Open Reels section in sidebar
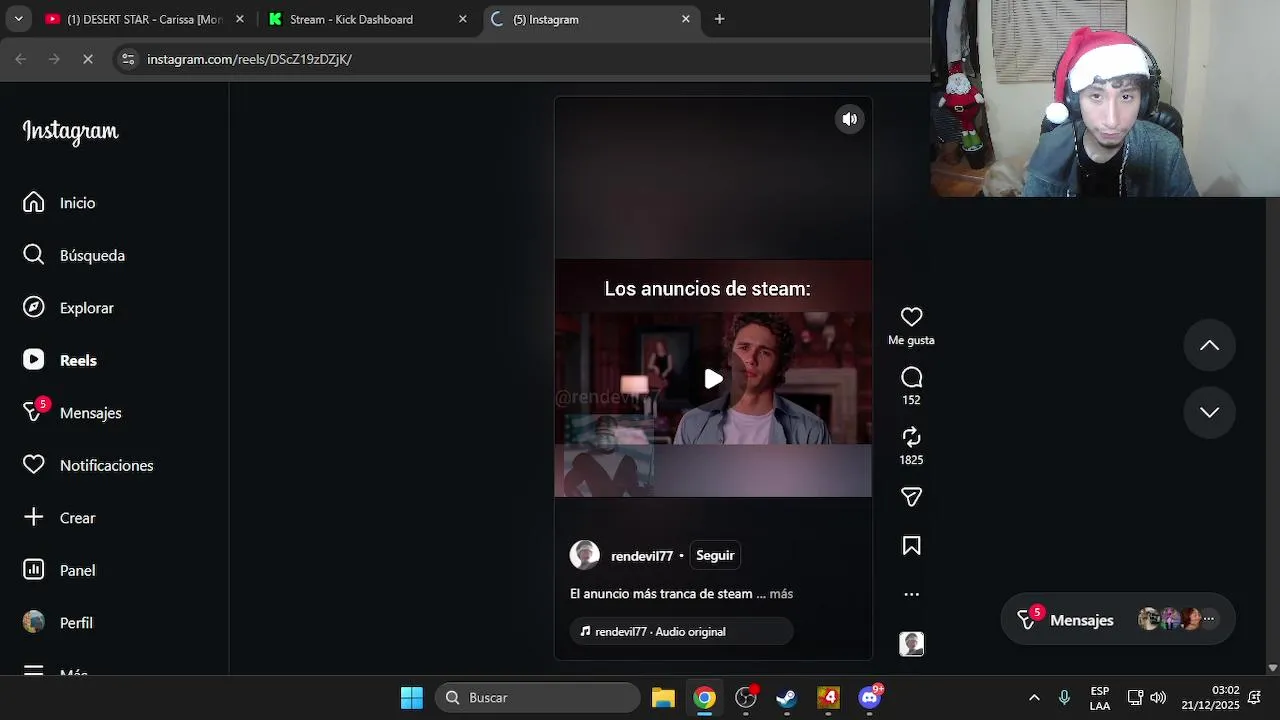This screenshot has width=1280, height=720. (60, 360)
